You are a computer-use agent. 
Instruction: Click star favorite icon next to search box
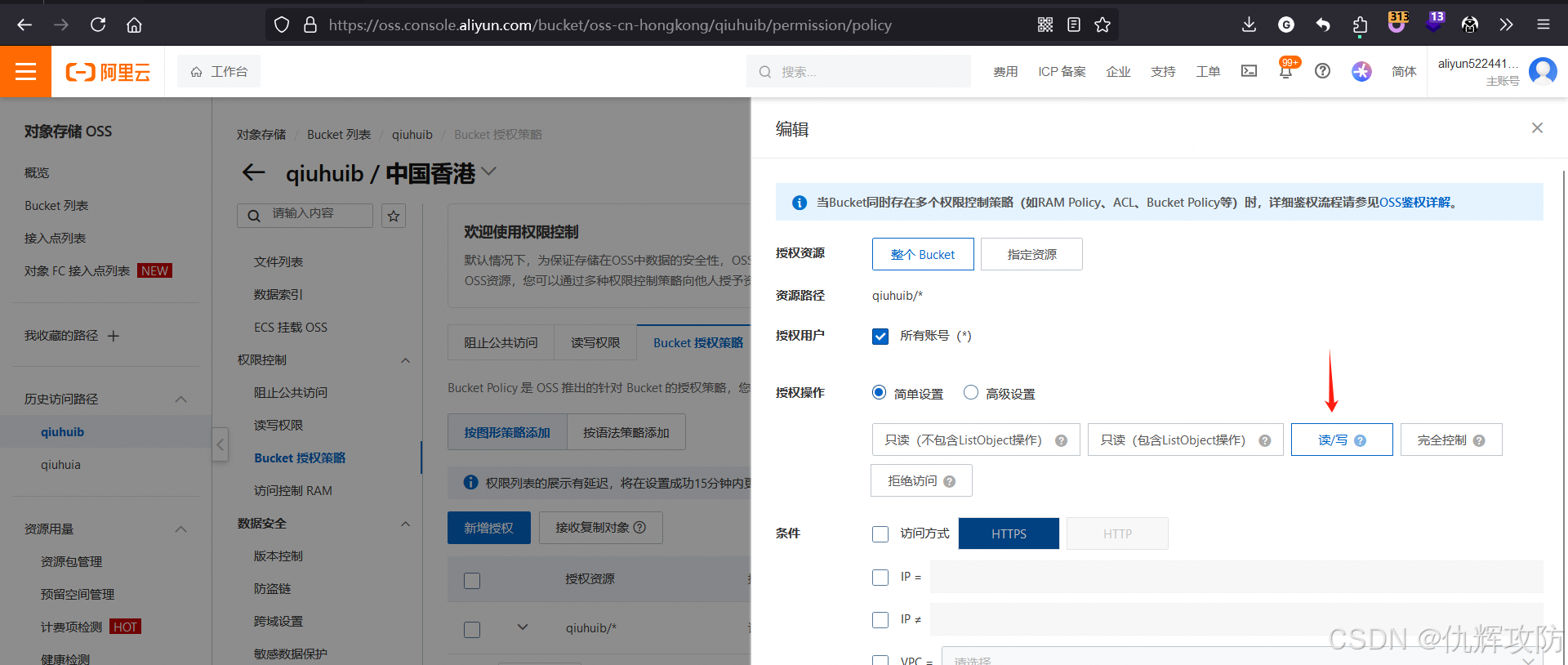(x=394, y=216)
